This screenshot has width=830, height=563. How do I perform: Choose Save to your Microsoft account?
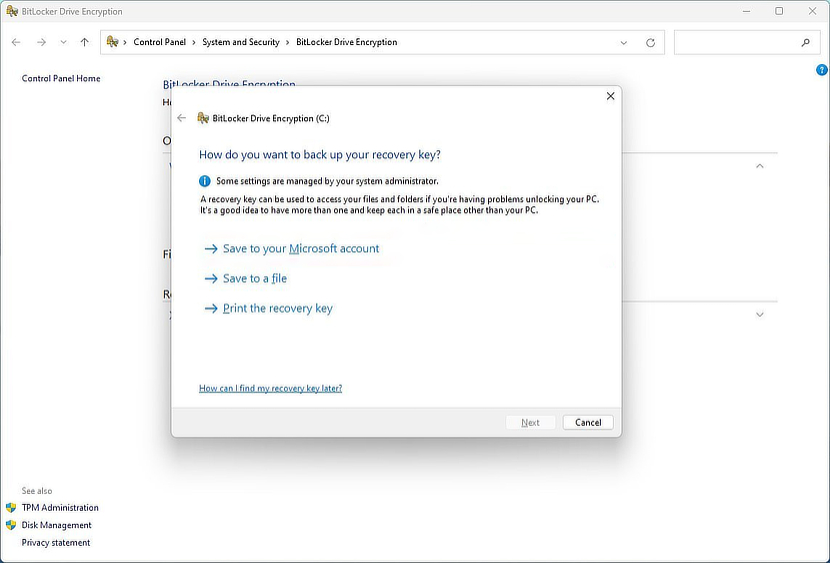[x=300, y=248]
